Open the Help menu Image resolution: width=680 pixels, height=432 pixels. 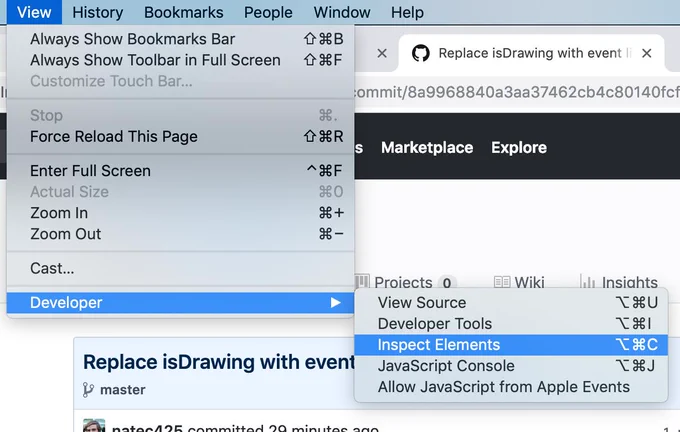[x=407, y=12]
